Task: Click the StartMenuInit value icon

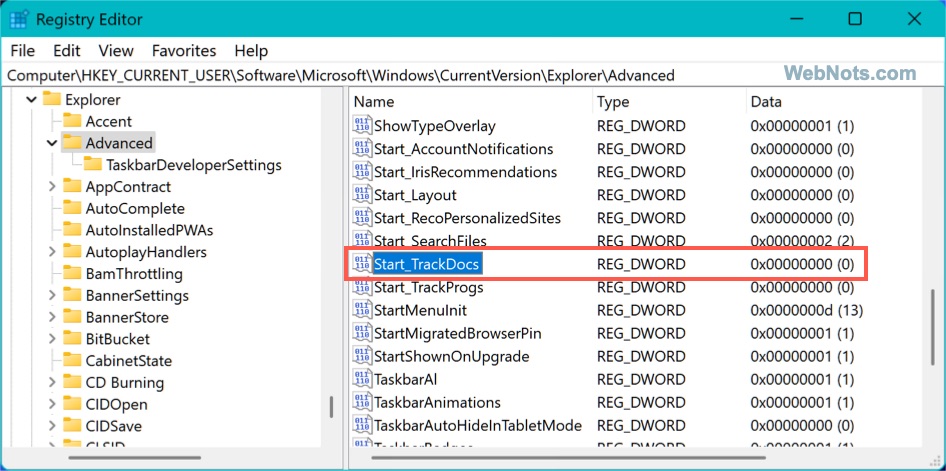Action: point(362,311)
